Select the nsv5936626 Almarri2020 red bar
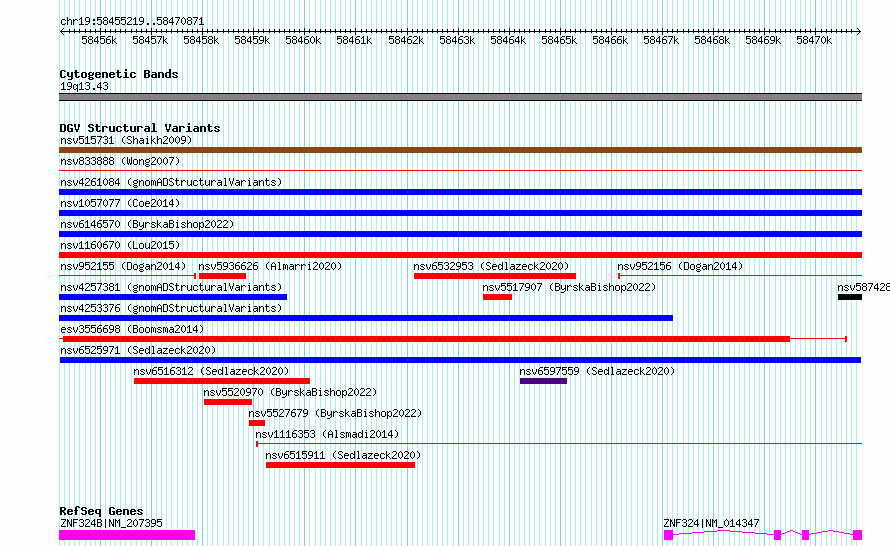The image size is (890, 546). pyautogui.click(x=222, y=276)
